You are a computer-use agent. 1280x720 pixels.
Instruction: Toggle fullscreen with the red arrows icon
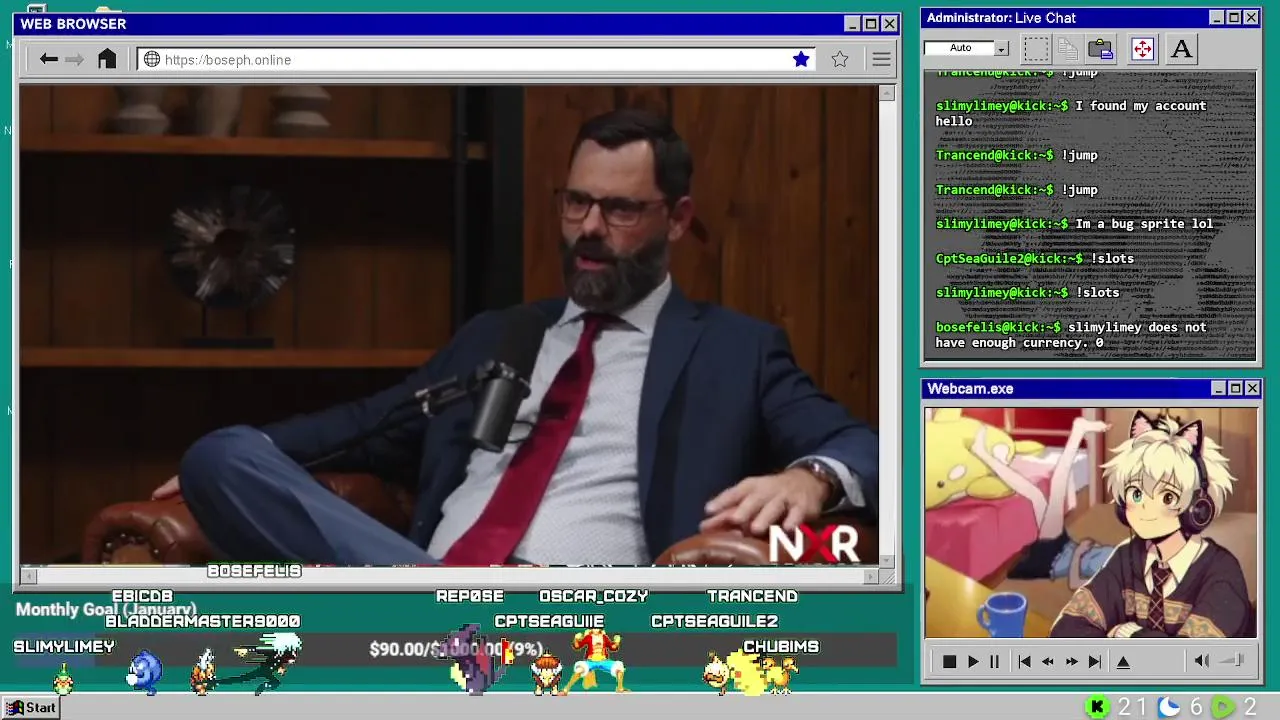pyautogui.click(x=1142, y=48)
